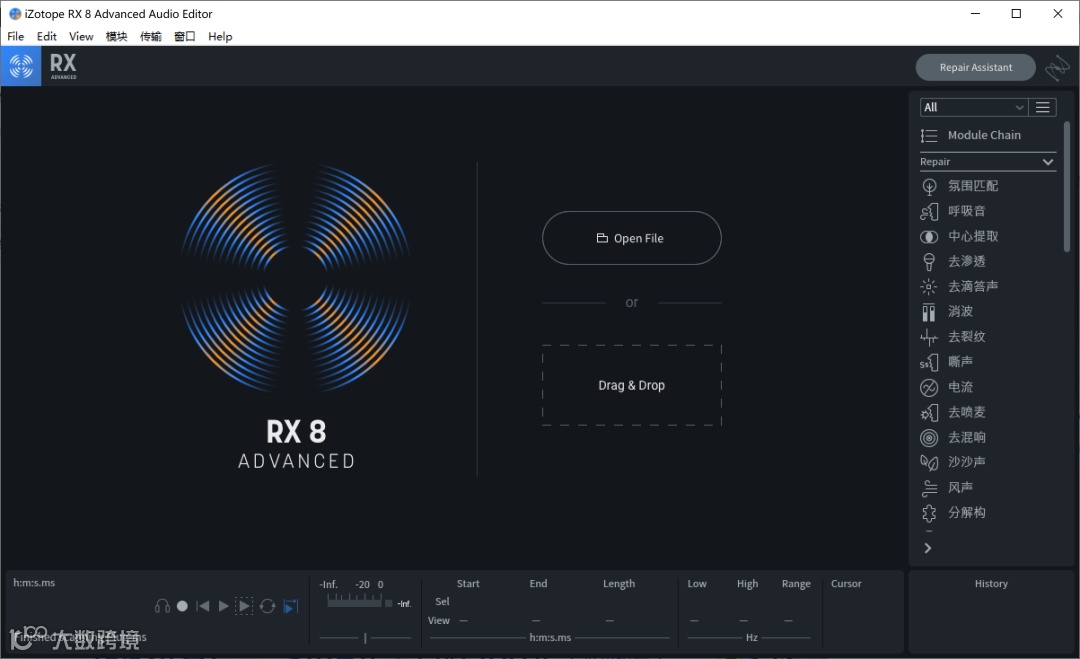Open the Help menu

(x=220, y=36)
